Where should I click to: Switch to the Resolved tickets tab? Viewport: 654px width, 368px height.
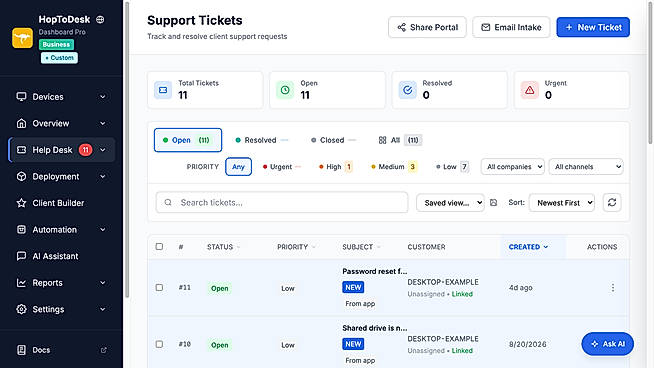pos(262,140)
